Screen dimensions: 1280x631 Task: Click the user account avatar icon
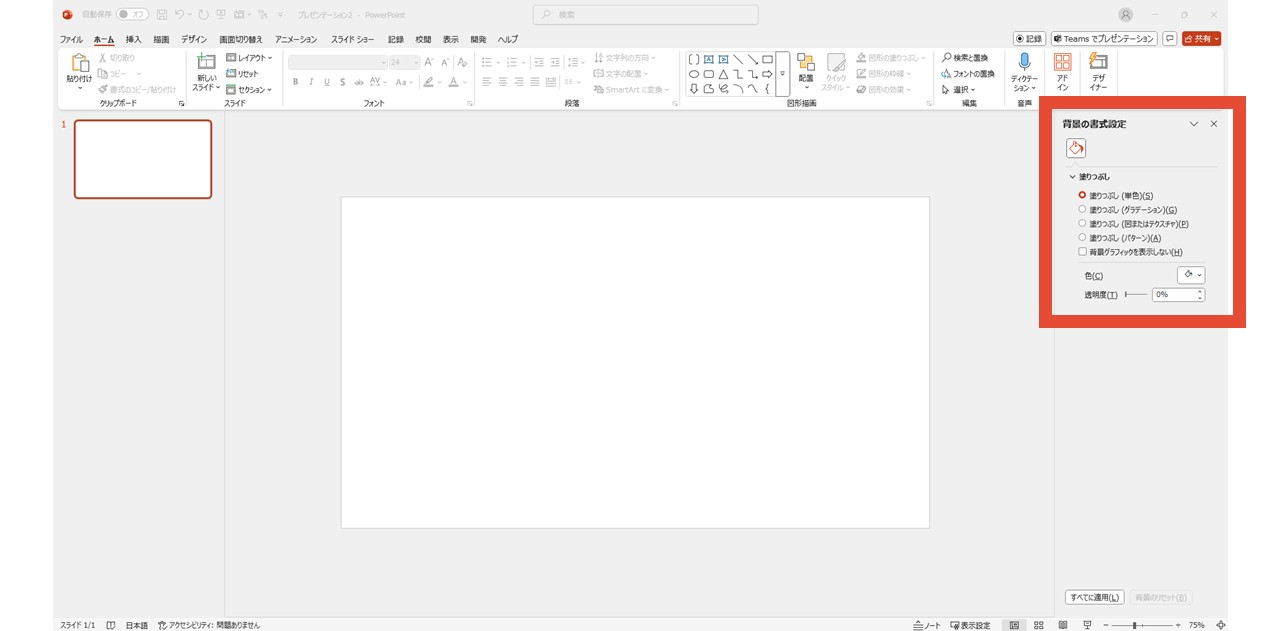[x=1126, y=15]
